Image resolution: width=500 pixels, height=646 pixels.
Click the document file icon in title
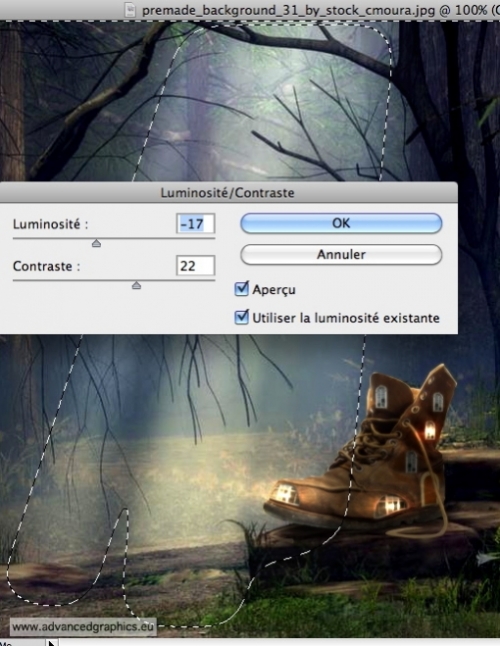point(130,10)
